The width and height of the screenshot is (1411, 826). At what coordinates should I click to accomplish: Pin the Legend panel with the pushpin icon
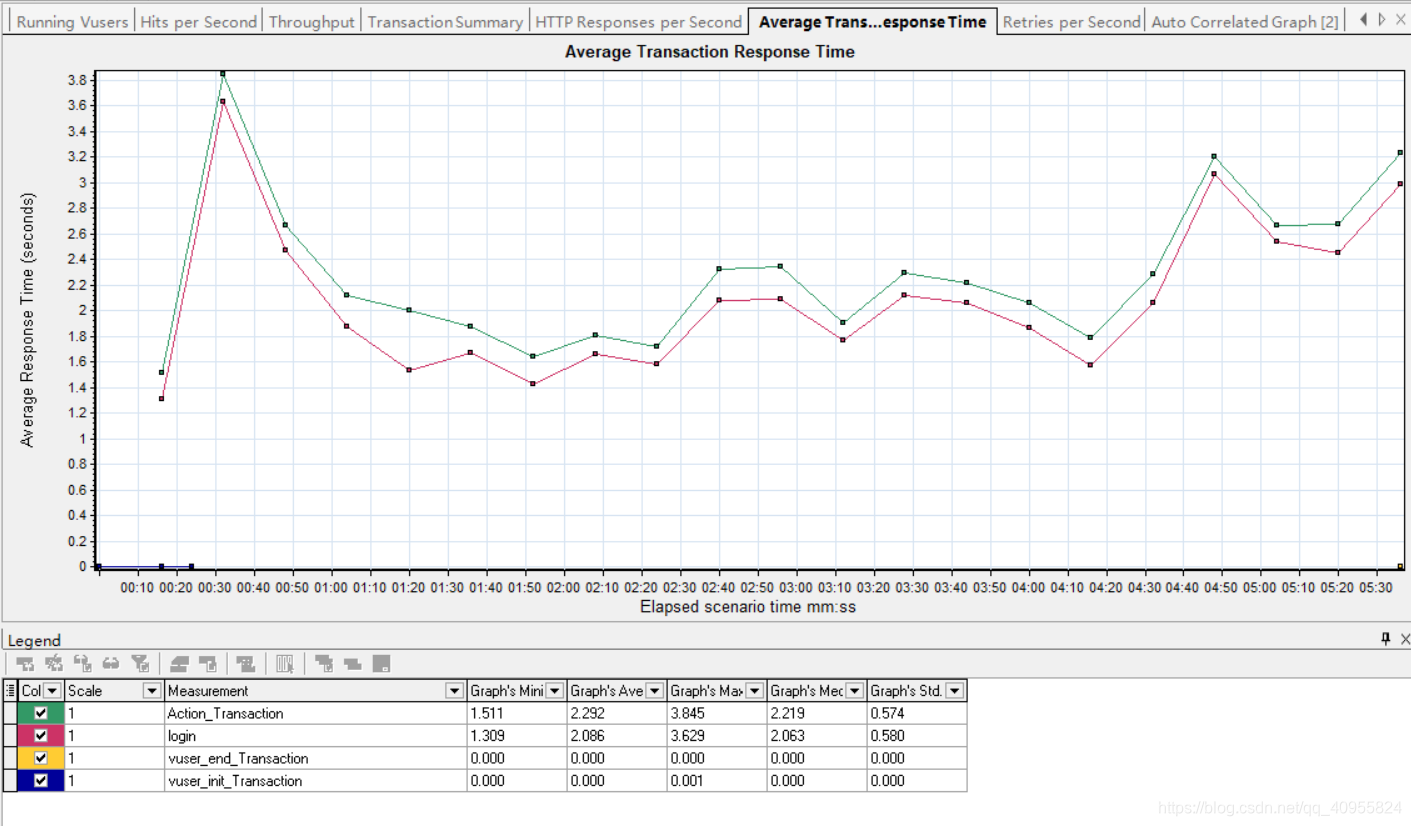click(x=1386, y=639)
